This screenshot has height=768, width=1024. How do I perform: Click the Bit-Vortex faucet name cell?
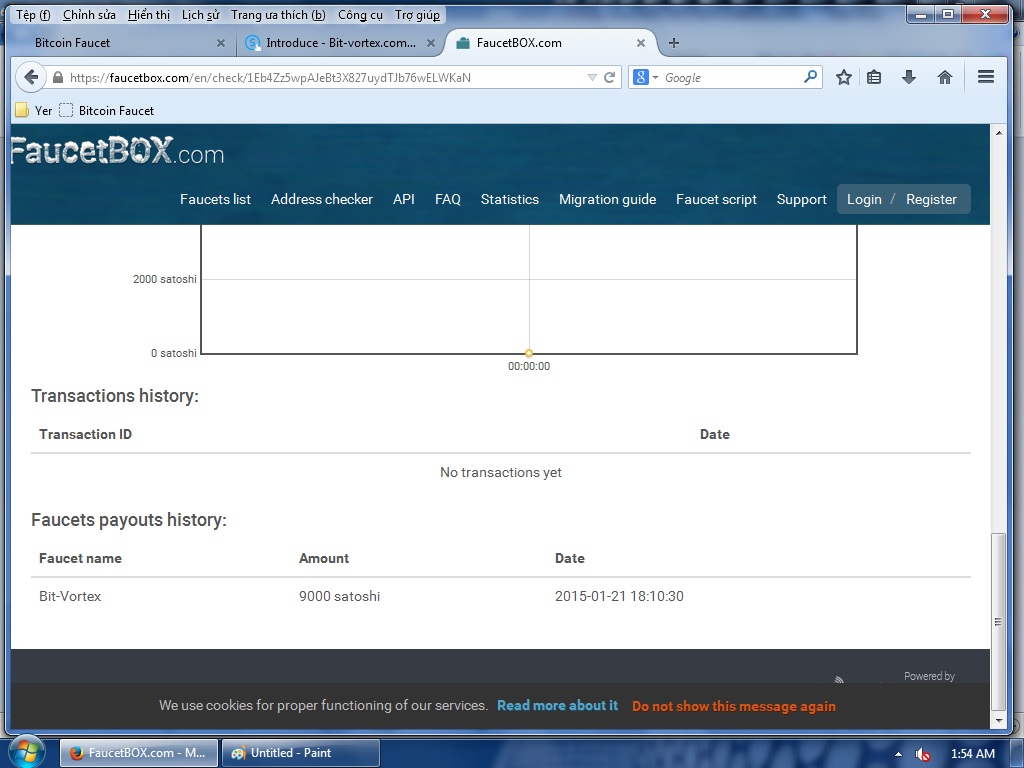(70, 596)
